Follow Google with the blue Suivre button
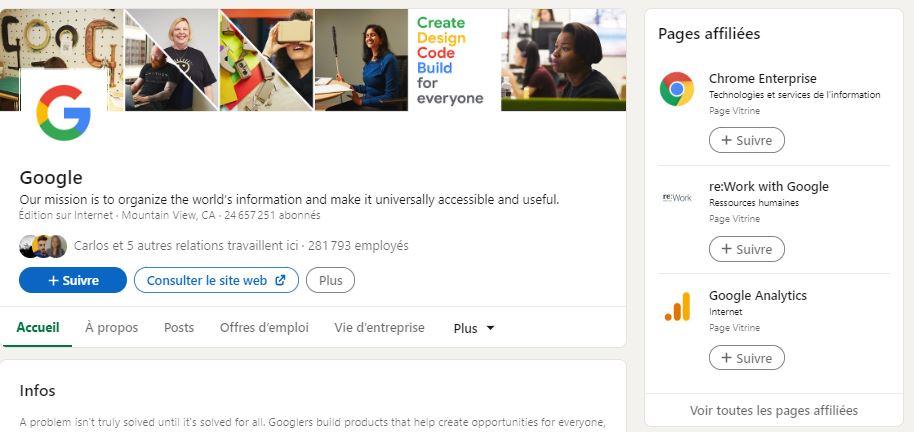Image resolution: width=914 pixels, height=432 pixels. [x=73, y=281]
